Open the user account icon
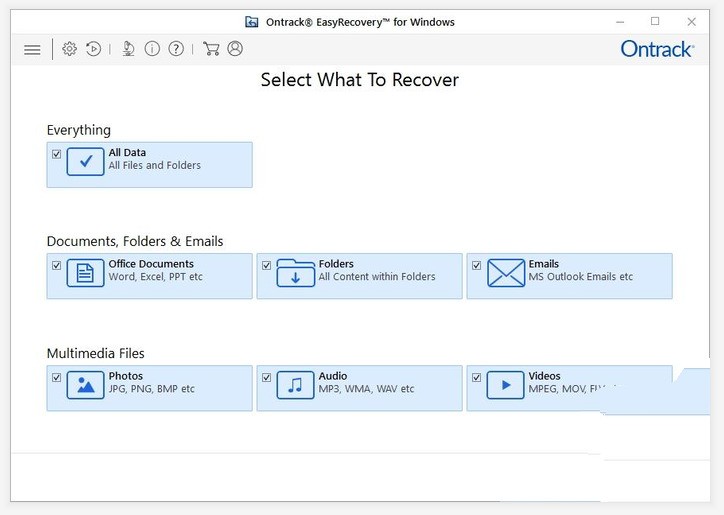Image resolution: width=724 pixels, height=515 pixels. tap(235, 48)
